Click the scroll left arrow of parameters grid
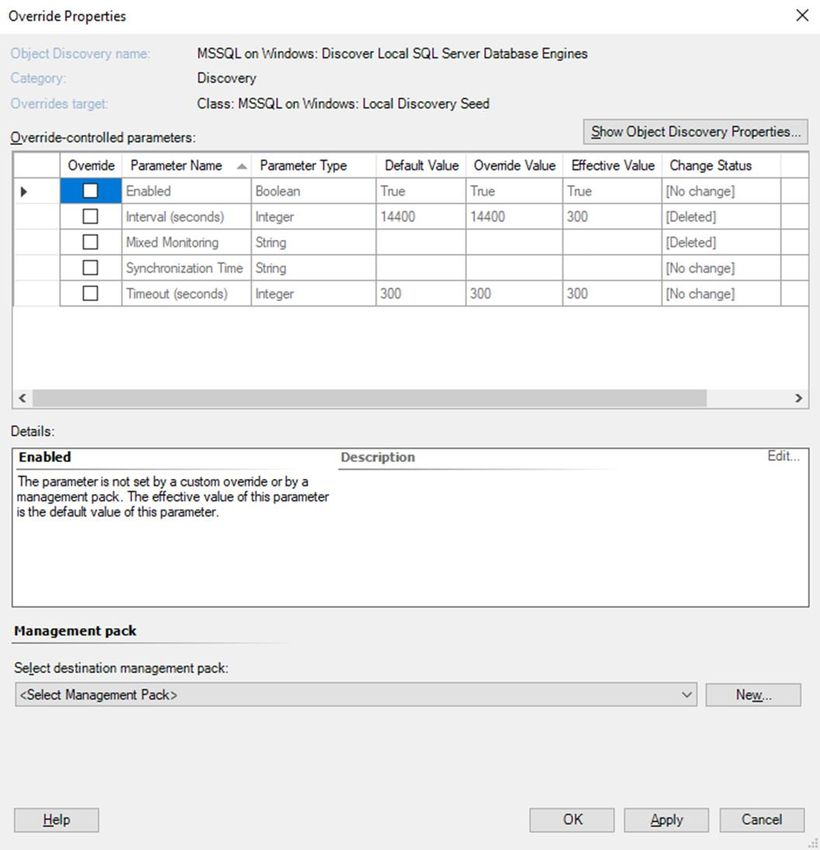Viewport: 820px width, 850px height. [x=22, y=398]
